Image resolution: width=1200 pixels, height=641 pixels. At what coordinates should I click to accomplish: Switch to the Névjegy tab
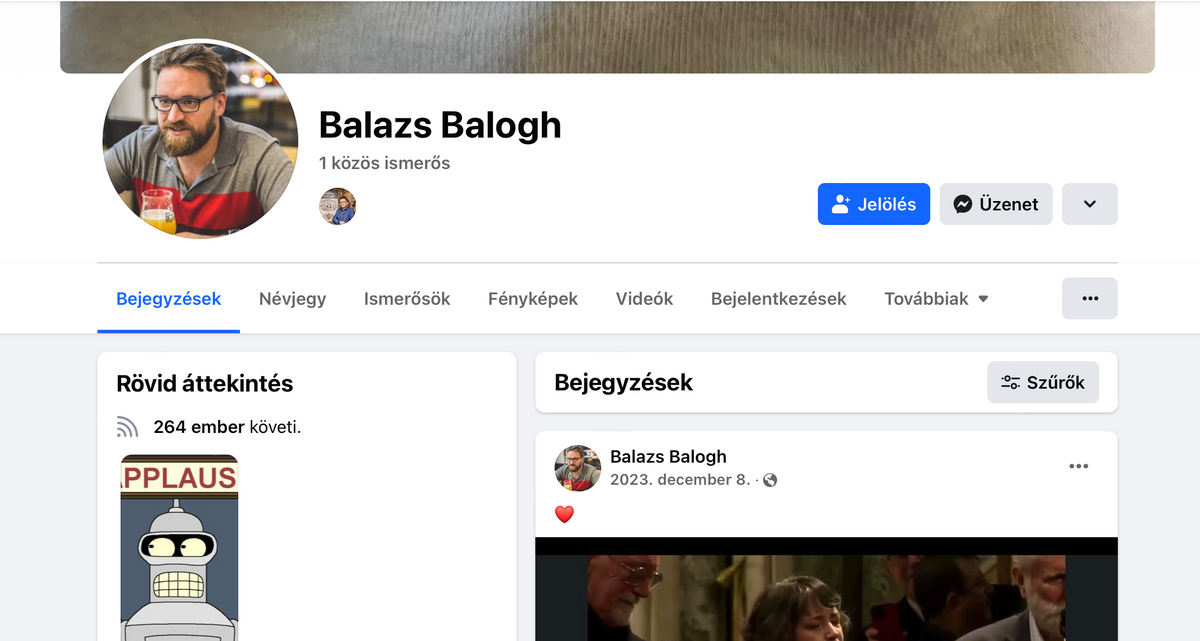tap(292, 298)
